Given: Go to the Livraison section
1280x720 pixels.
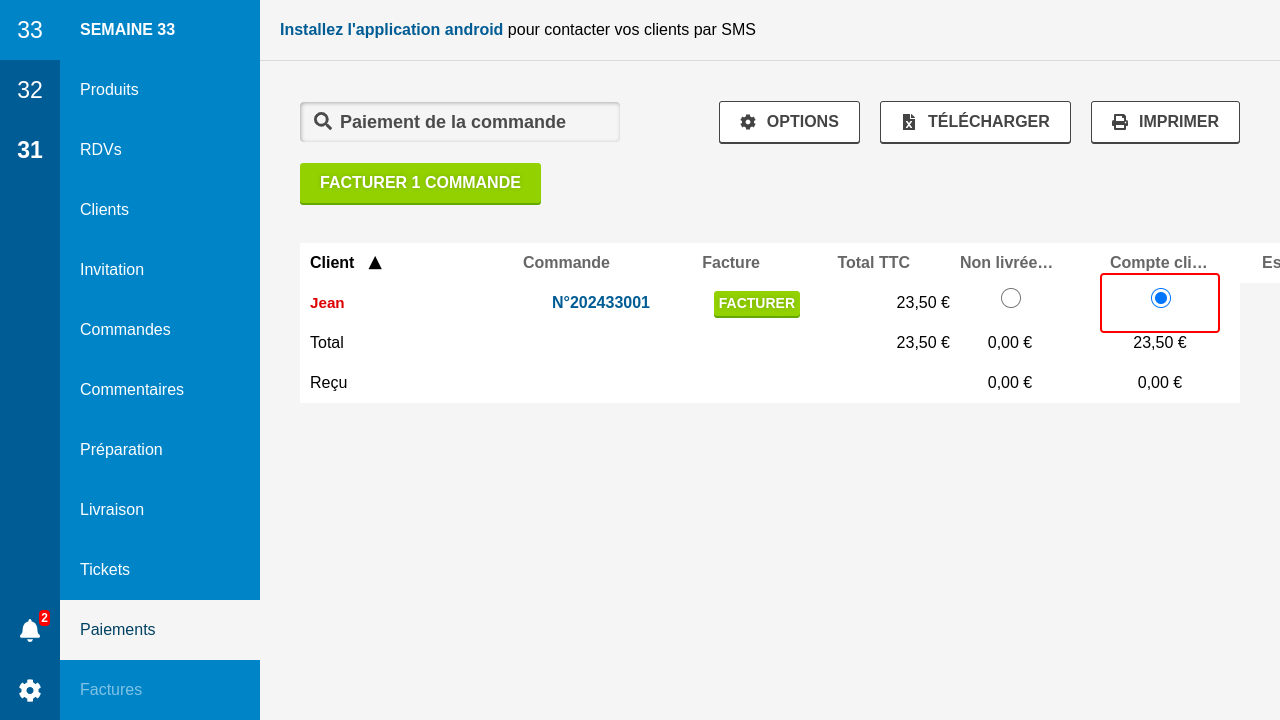Looking at the screenshot, I should [x=112, y=510].
